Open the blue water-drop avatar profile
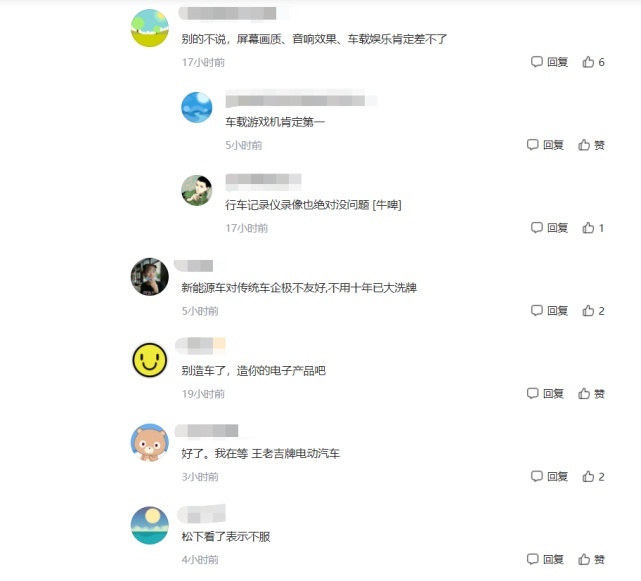The image size is (641, 581). [197, 108]
